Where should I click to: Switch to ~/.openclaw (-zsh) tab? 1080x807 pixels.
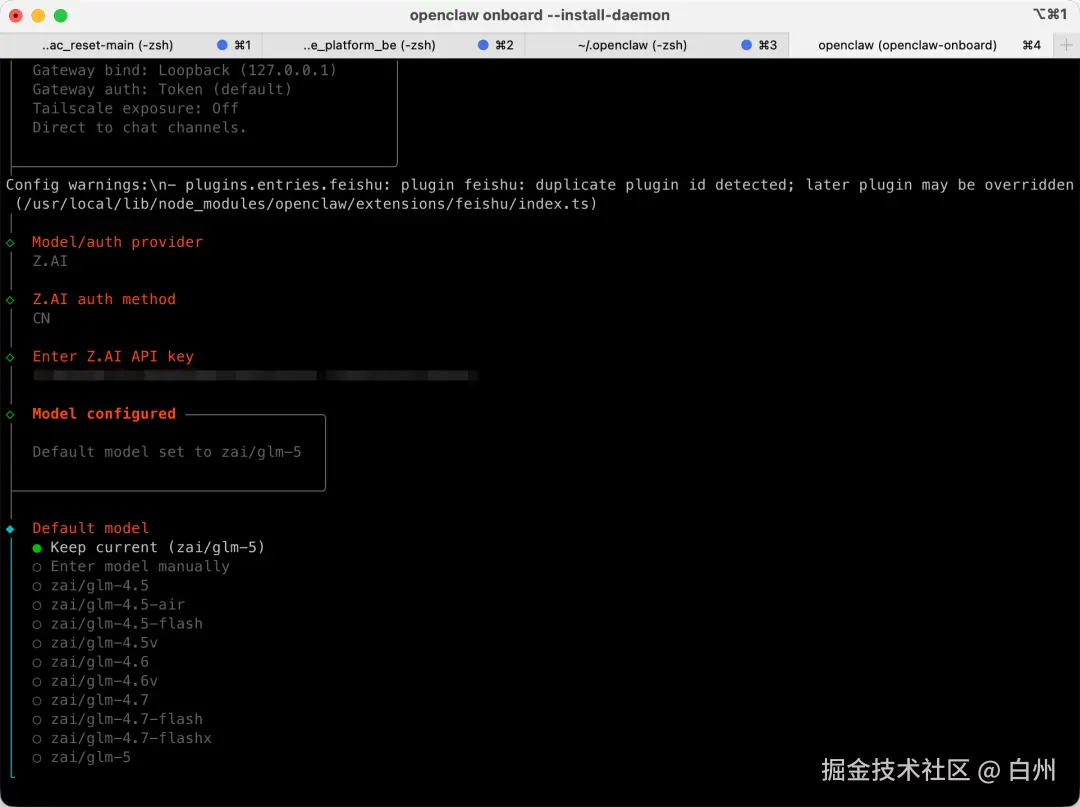coord(656,45)
